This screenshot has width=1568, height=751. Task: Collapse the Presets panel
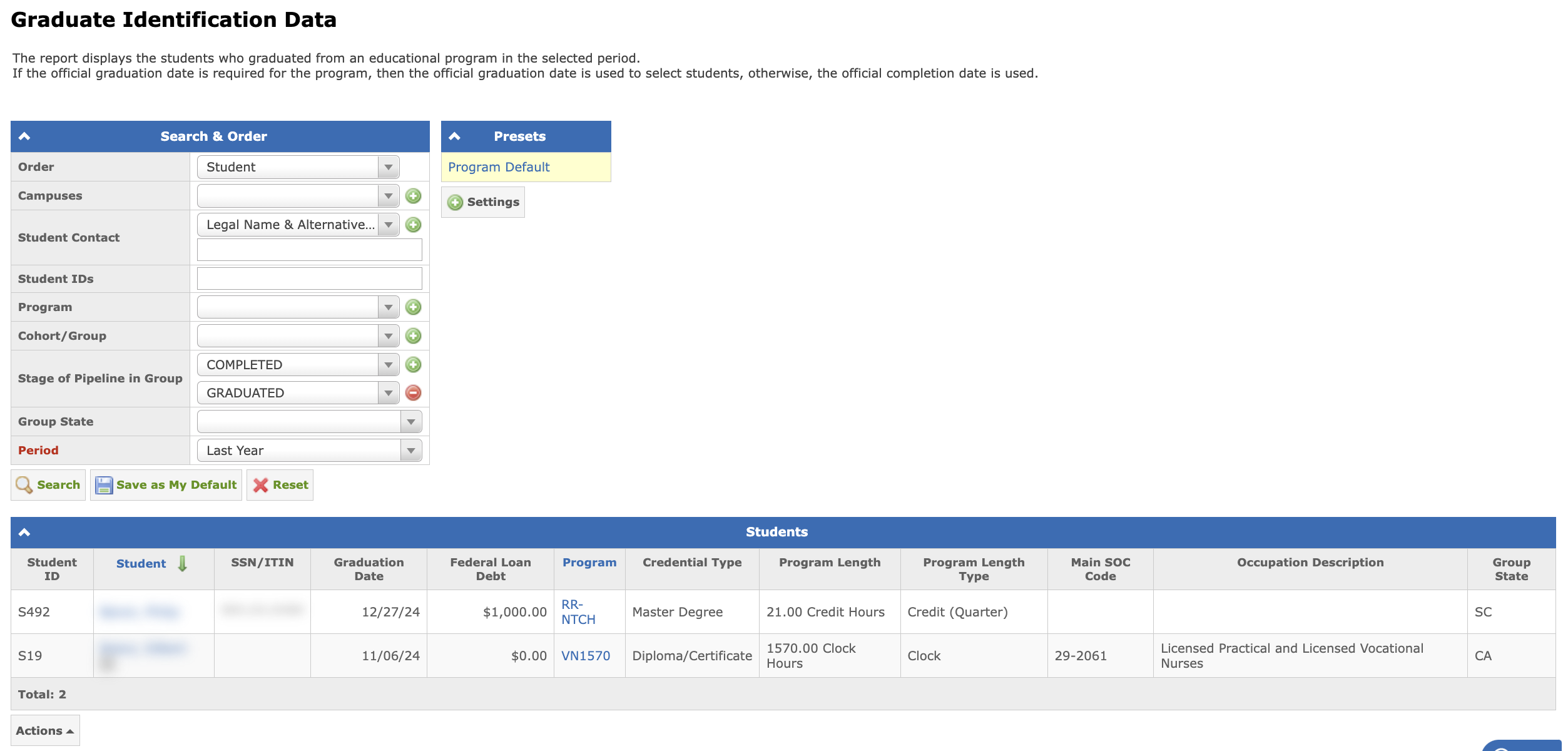pos(455,136)
